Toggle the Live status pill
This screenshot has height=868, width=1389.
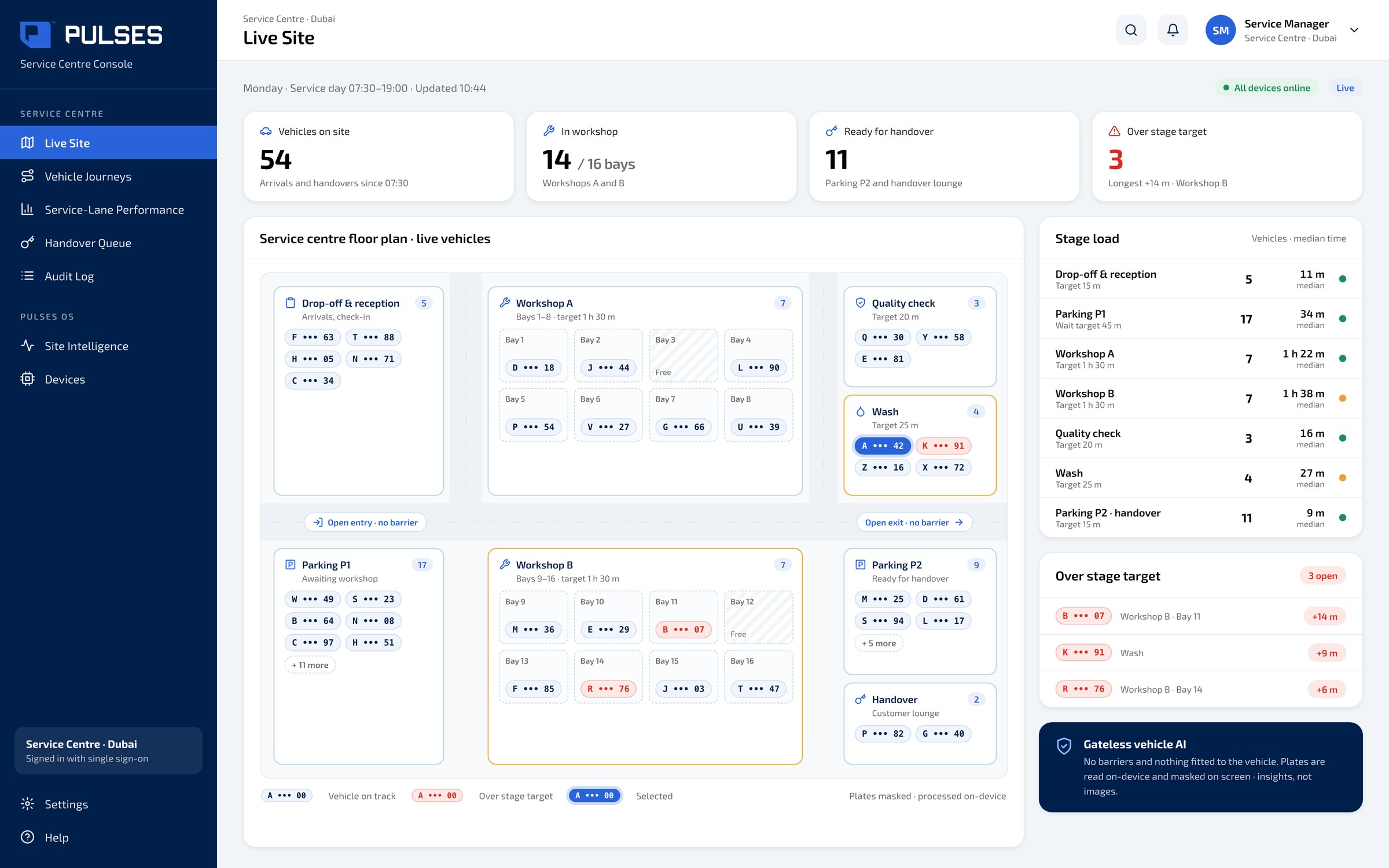1345,88
